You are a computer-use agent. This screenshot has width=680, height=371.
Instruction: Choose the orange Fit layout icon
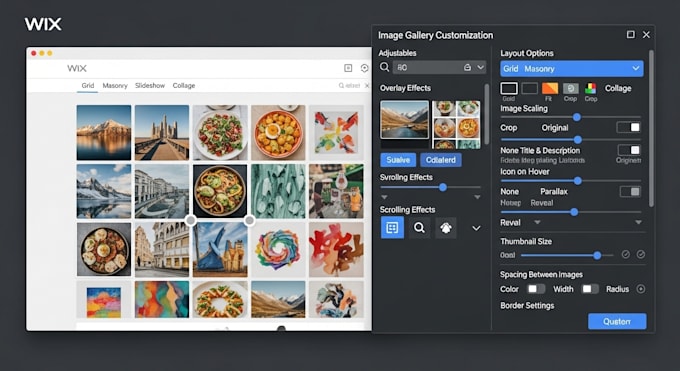point(550,88)
